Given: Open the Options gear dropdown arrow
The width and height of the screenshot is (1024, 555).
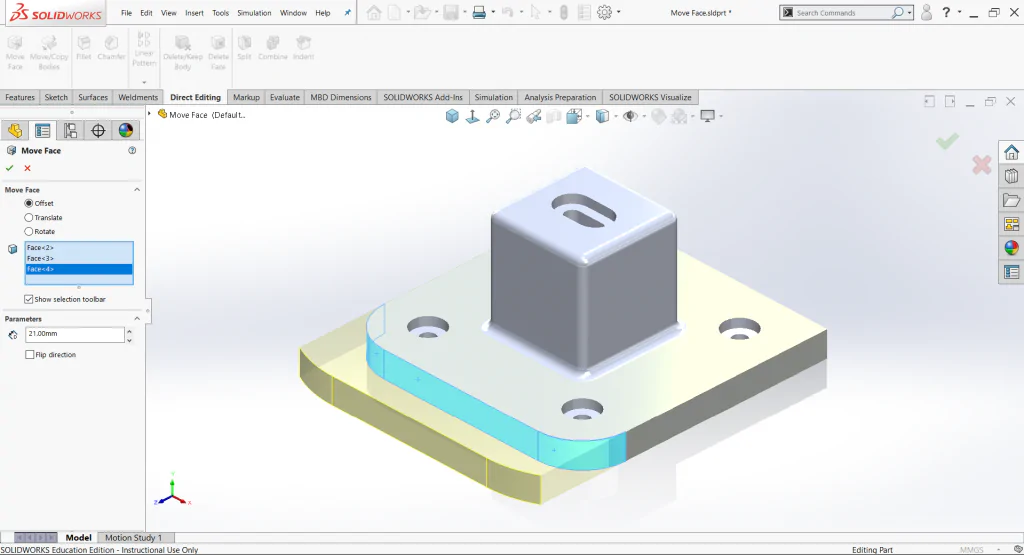Looking at the screenshot, I should tap(618, 12).
